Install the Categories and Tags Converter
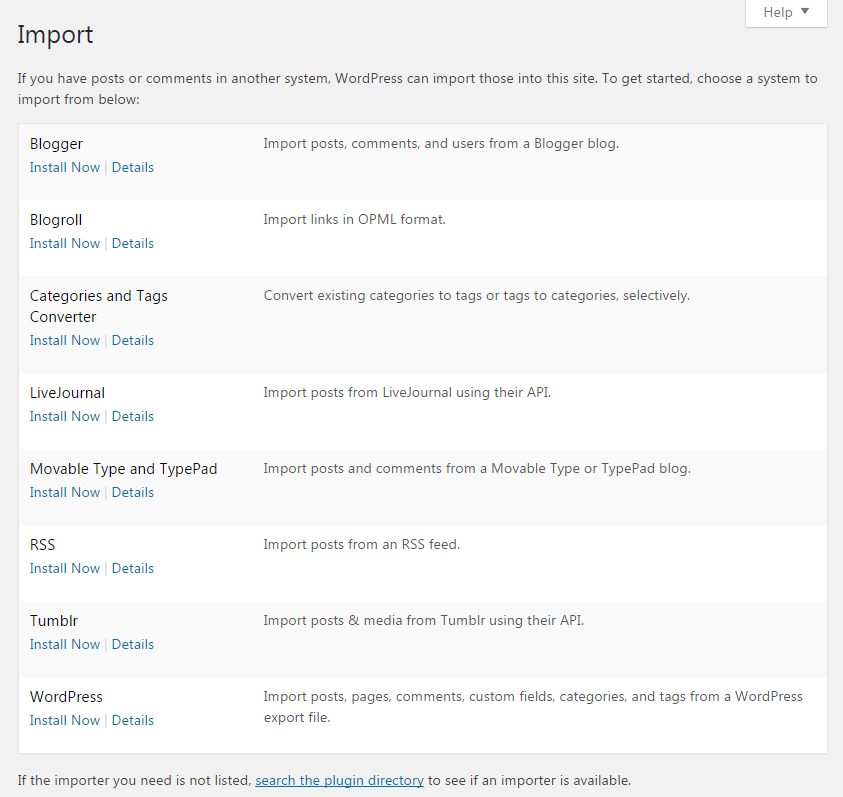 (64, 340)
